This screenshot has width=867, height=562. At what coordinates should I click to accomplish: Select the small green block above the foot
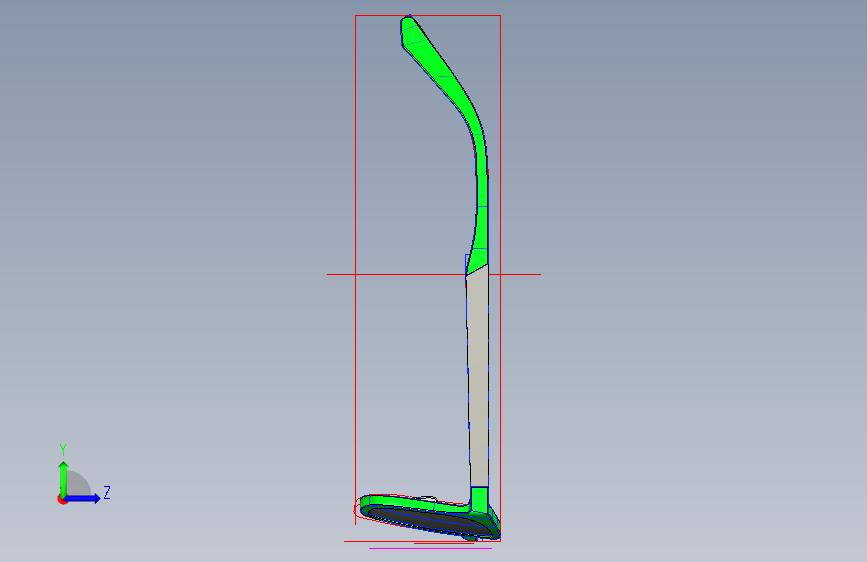tap(479, 499)
